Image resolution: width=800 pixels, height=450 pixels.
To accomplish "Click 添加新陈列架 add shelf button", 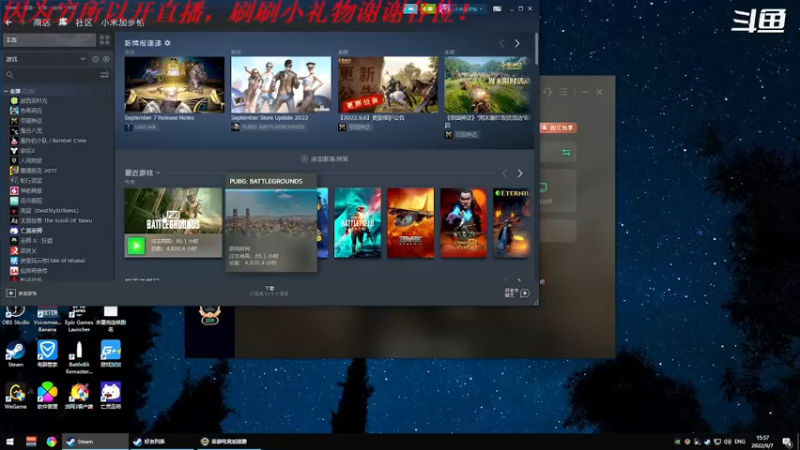I will (x=324, y=159).
